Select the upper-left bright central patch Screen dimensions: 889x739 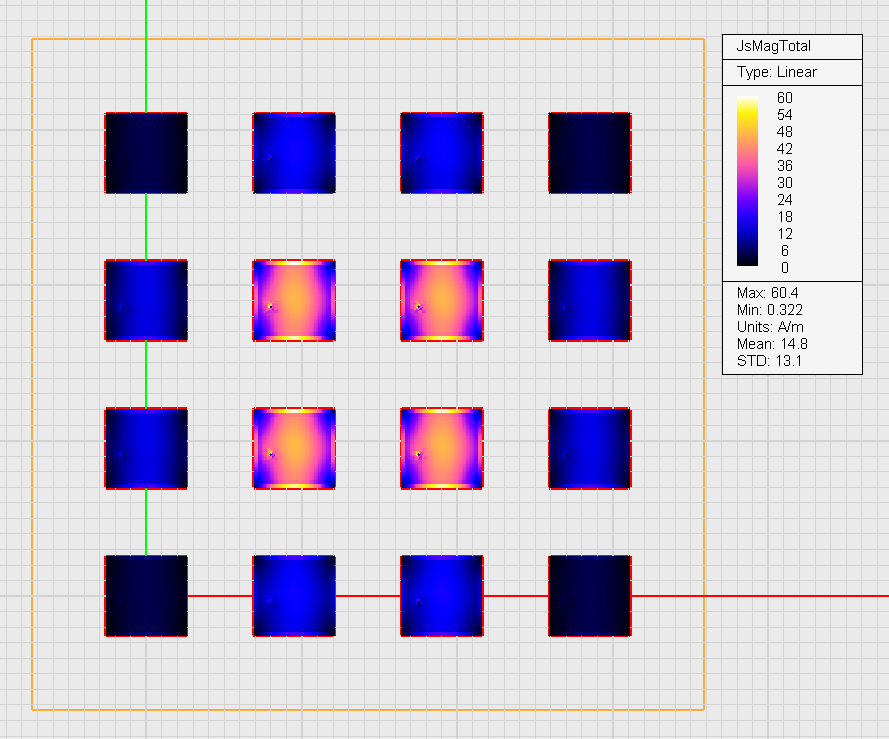pos(294,300)
